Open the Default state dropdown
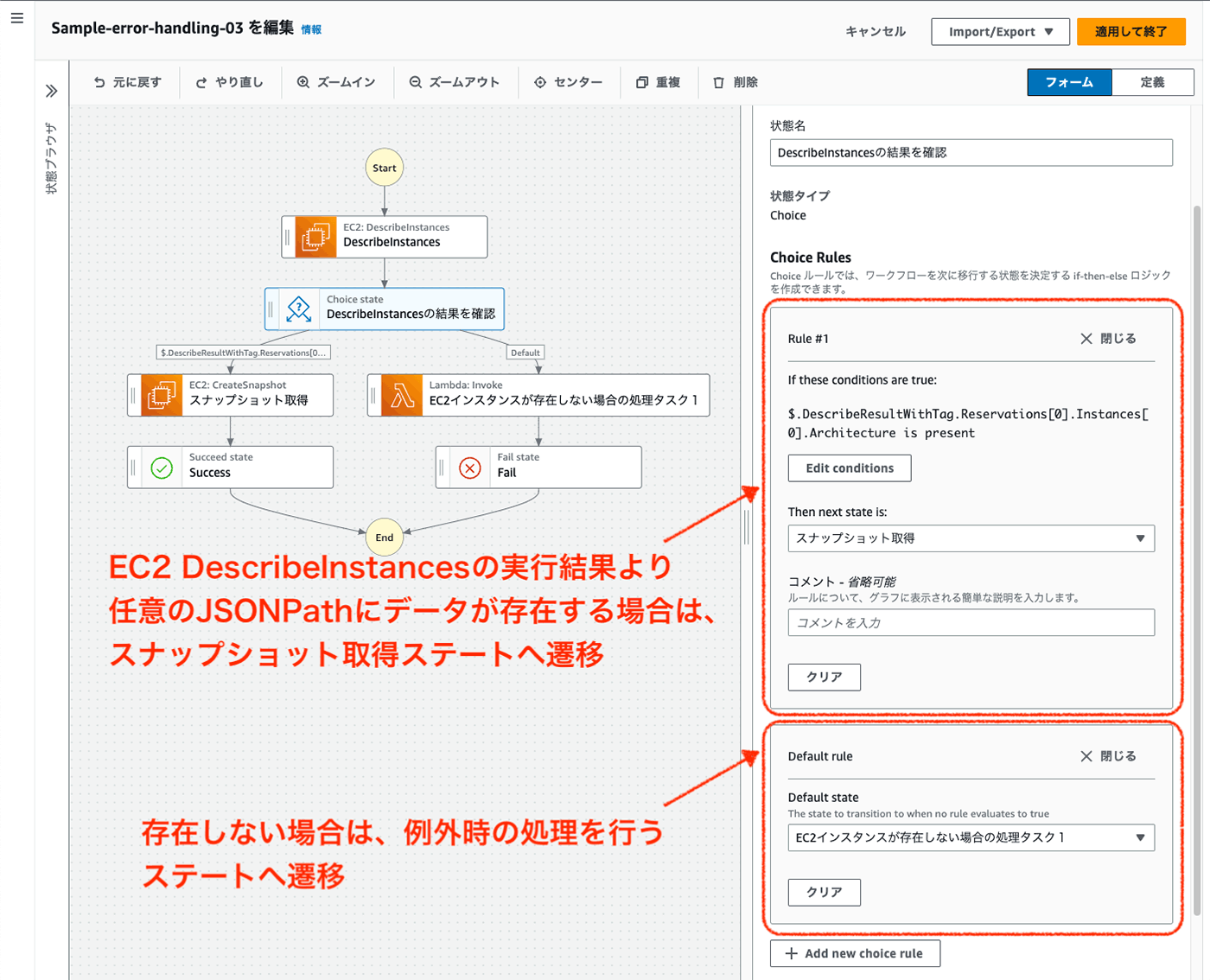 point(971,837)
